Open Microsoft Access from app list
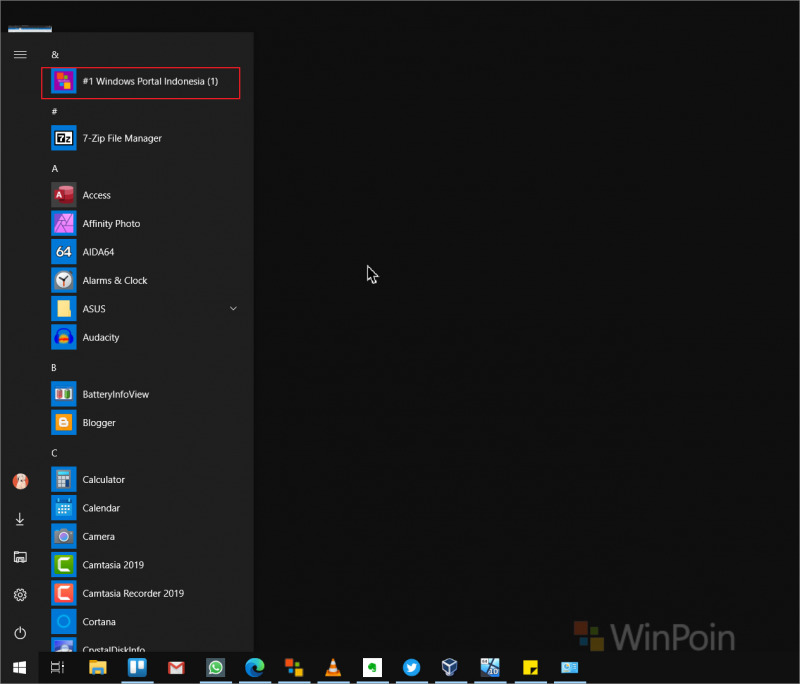Viewport: 800px width, 684px height. [144, 195]
